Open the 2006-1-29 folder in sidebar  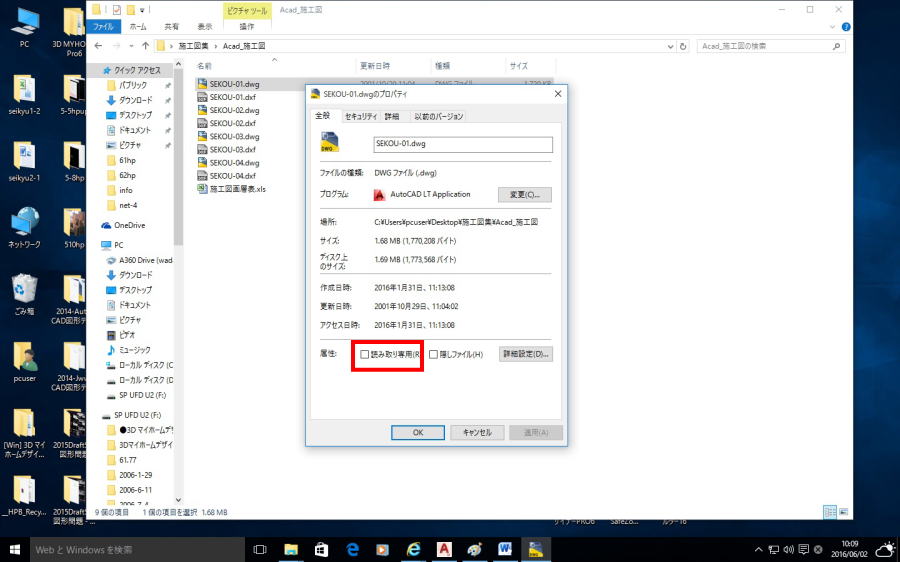click(135, 475)
